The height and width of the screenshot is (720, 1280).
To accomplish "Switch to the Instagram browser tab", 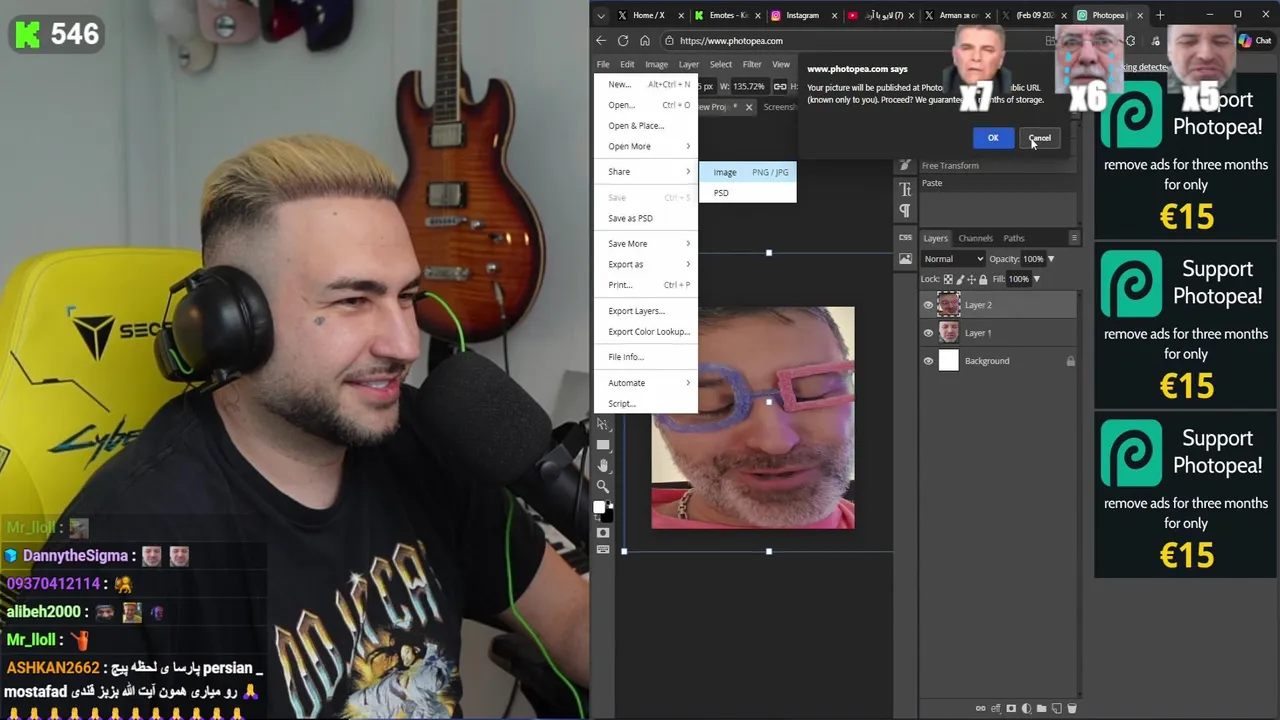I will (x=802, y=15).
